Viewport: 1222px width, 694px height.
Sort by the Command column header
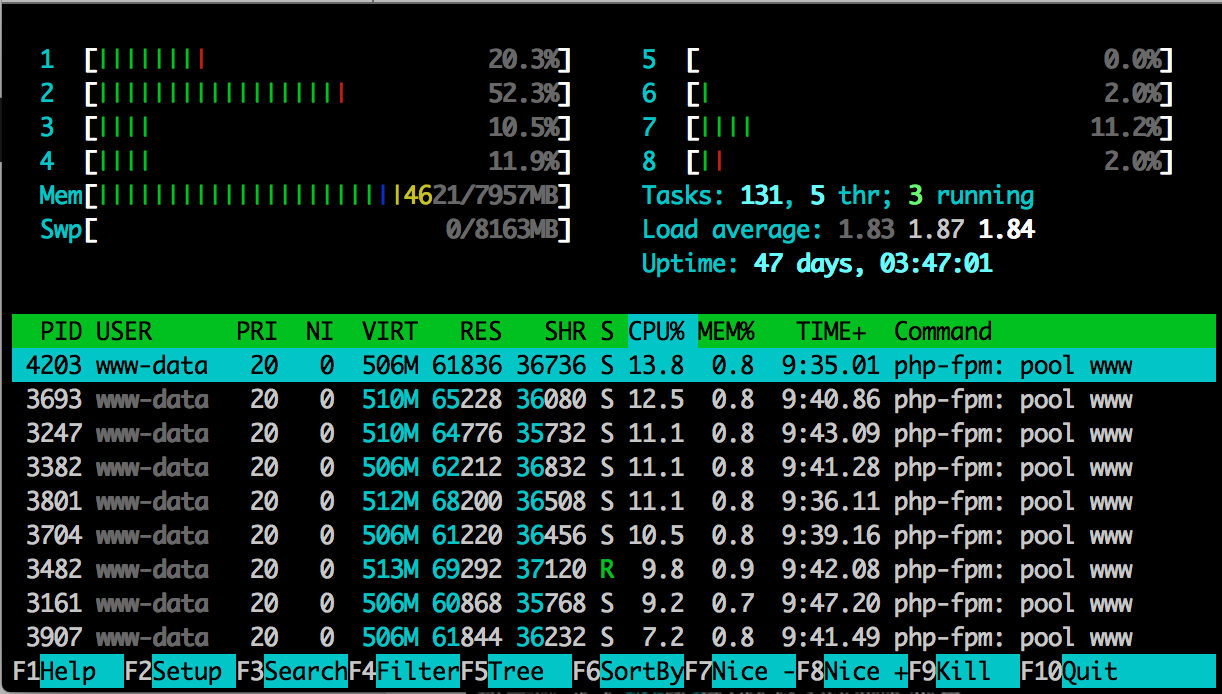[x=943, y=331]
